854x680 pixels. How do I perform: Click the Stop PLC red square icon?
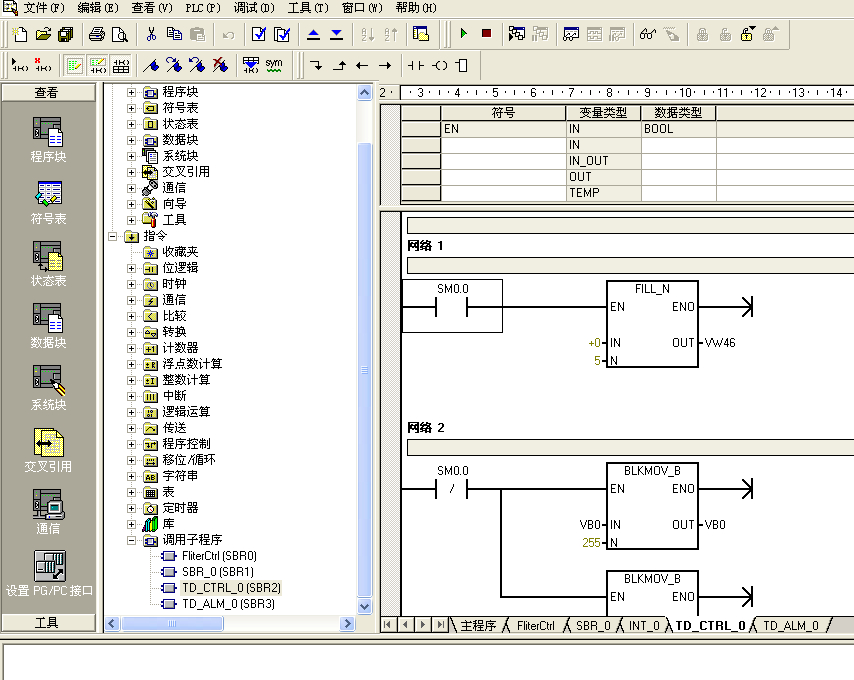[x=486, y=34]
